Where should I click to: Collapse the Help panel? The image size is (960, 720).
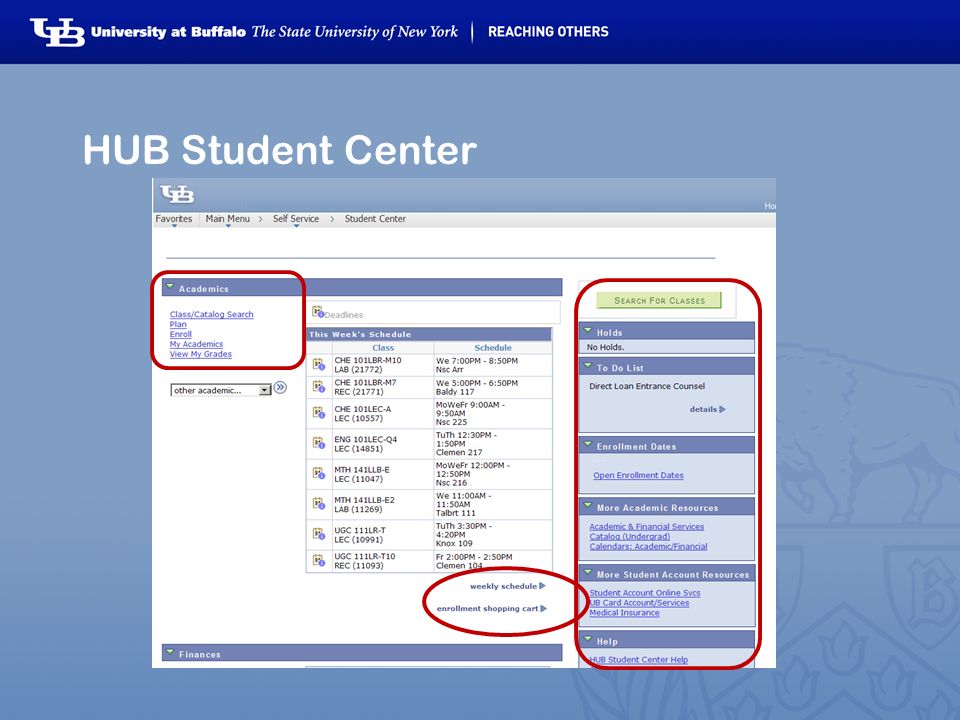[588, 639]
